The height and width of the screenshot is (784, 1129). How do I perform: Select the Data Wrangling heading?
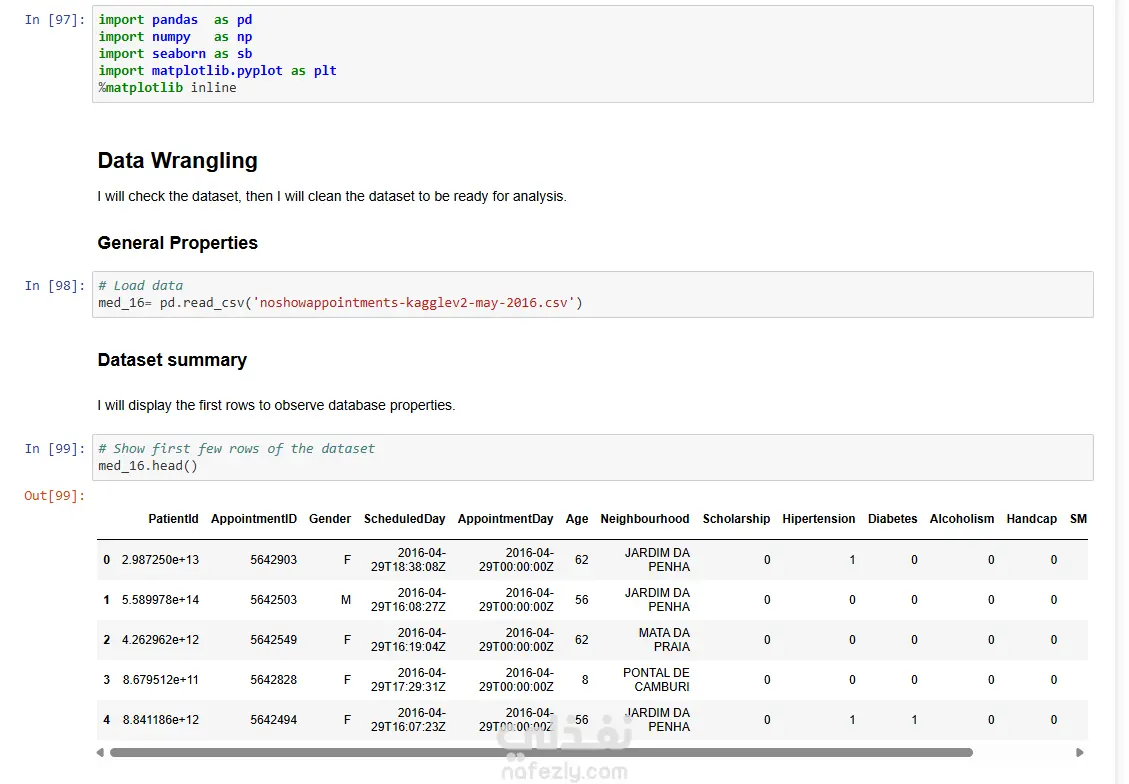177,161
